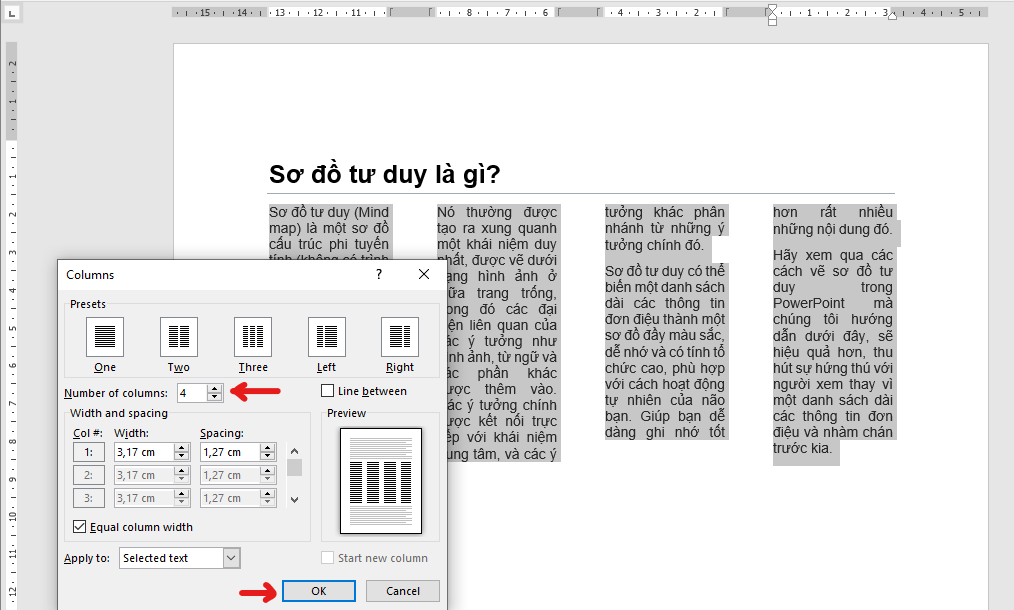Choose the Two columns preset icon

[x=179, y=335]
